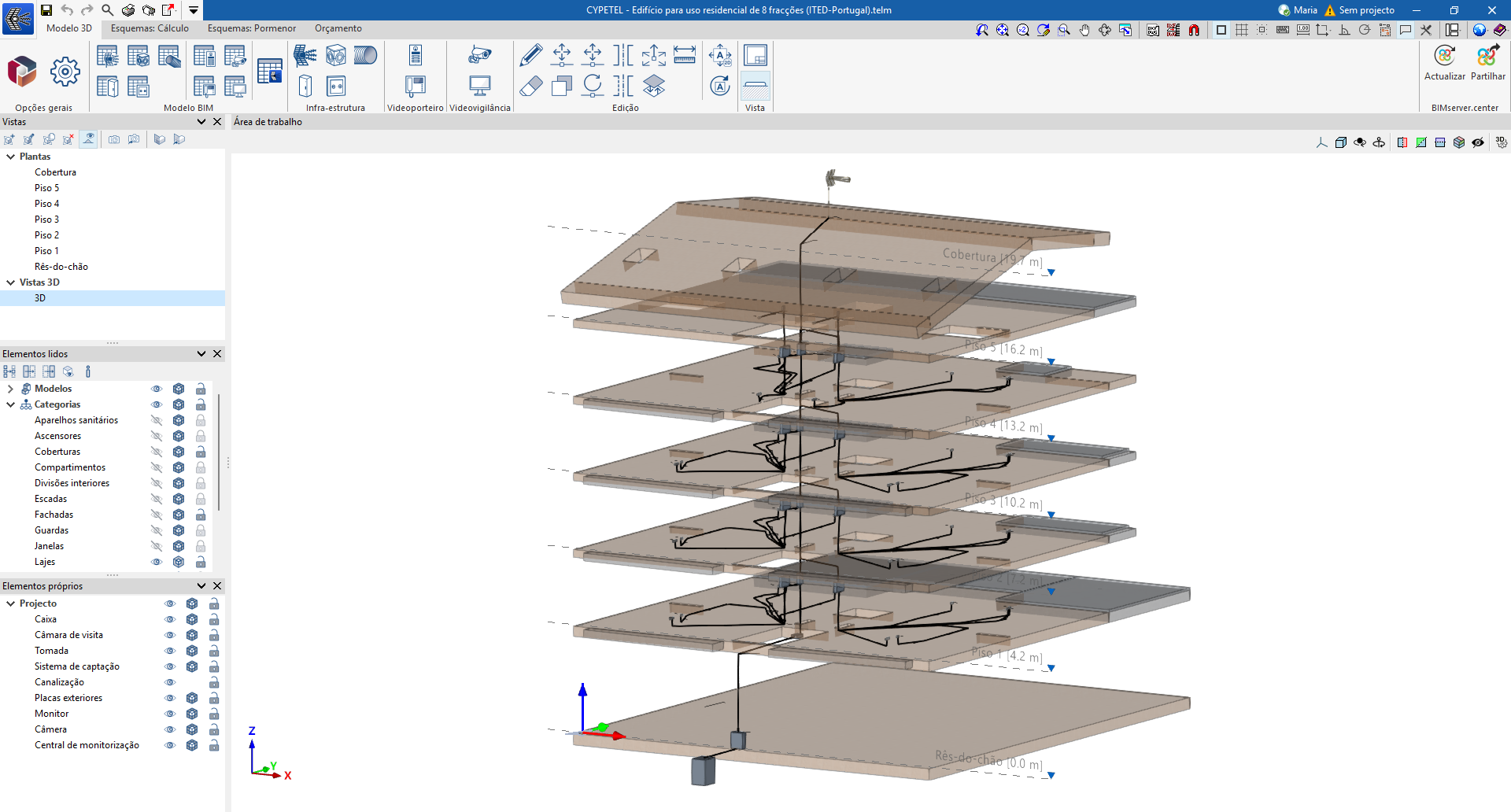Close the Elementos lidos panel

(x=217, y=354)
